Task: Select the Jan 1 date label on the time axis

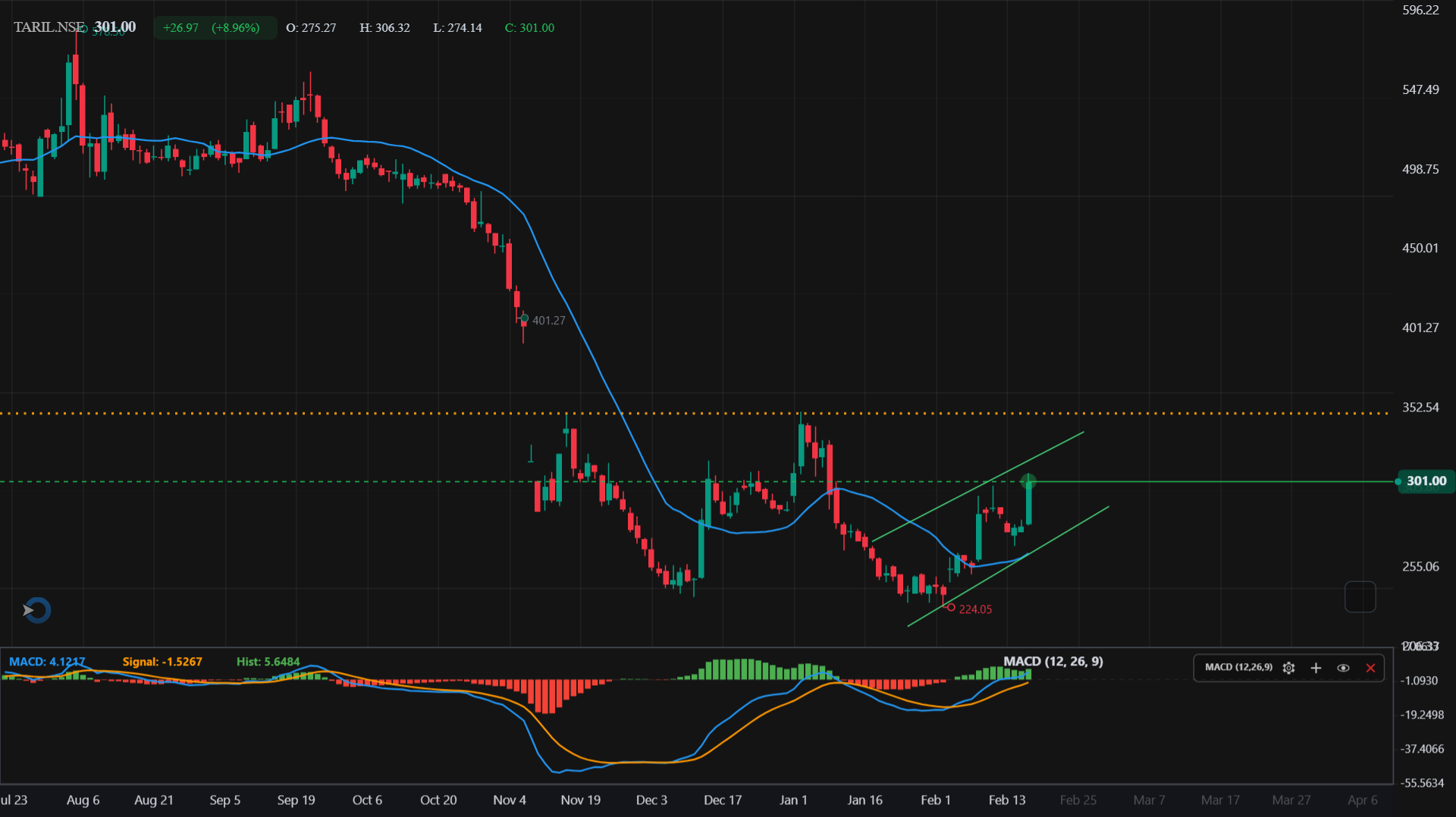Action: [793, 800]
